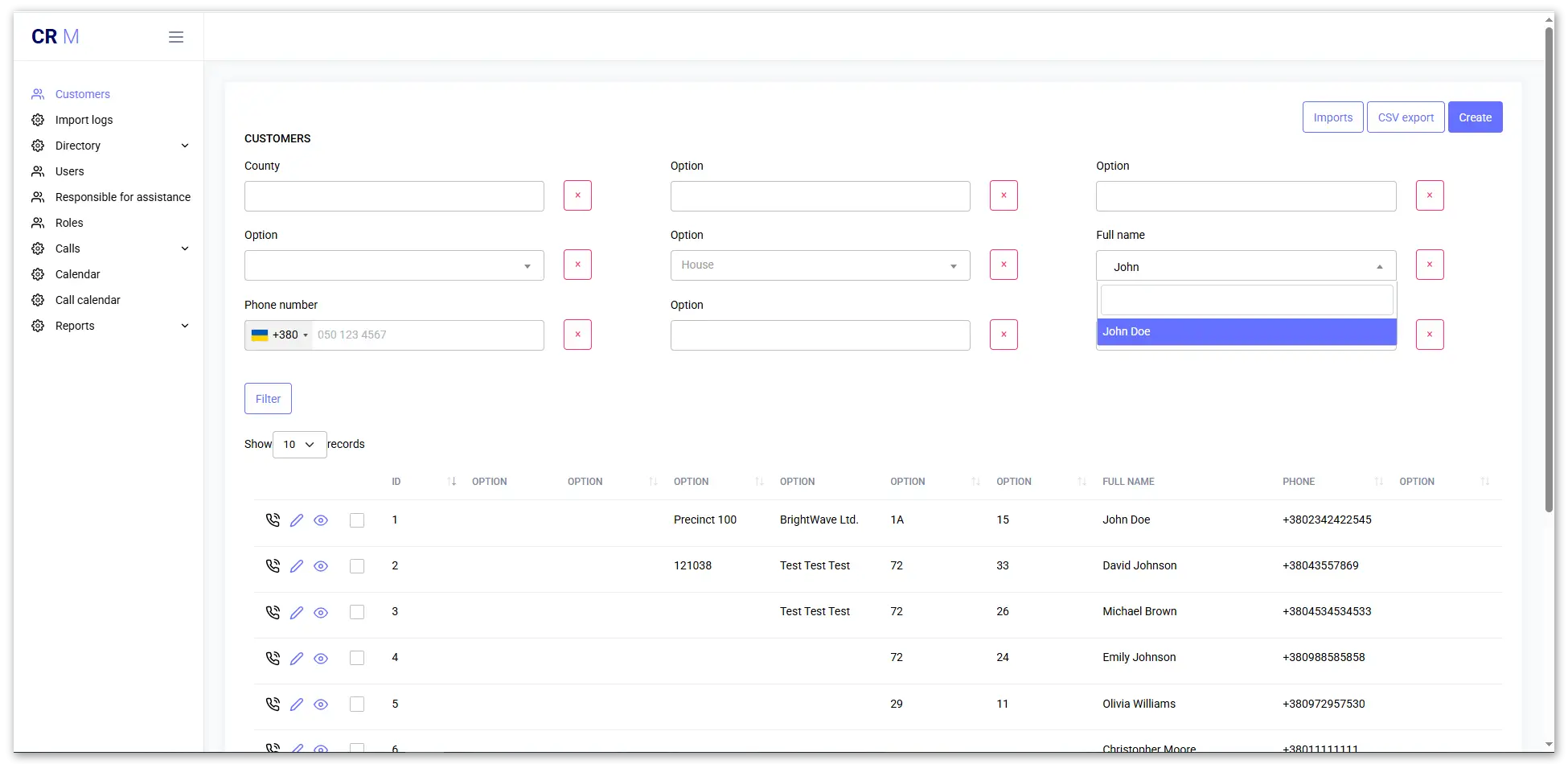Open the House option dropdown

point(819,265)
